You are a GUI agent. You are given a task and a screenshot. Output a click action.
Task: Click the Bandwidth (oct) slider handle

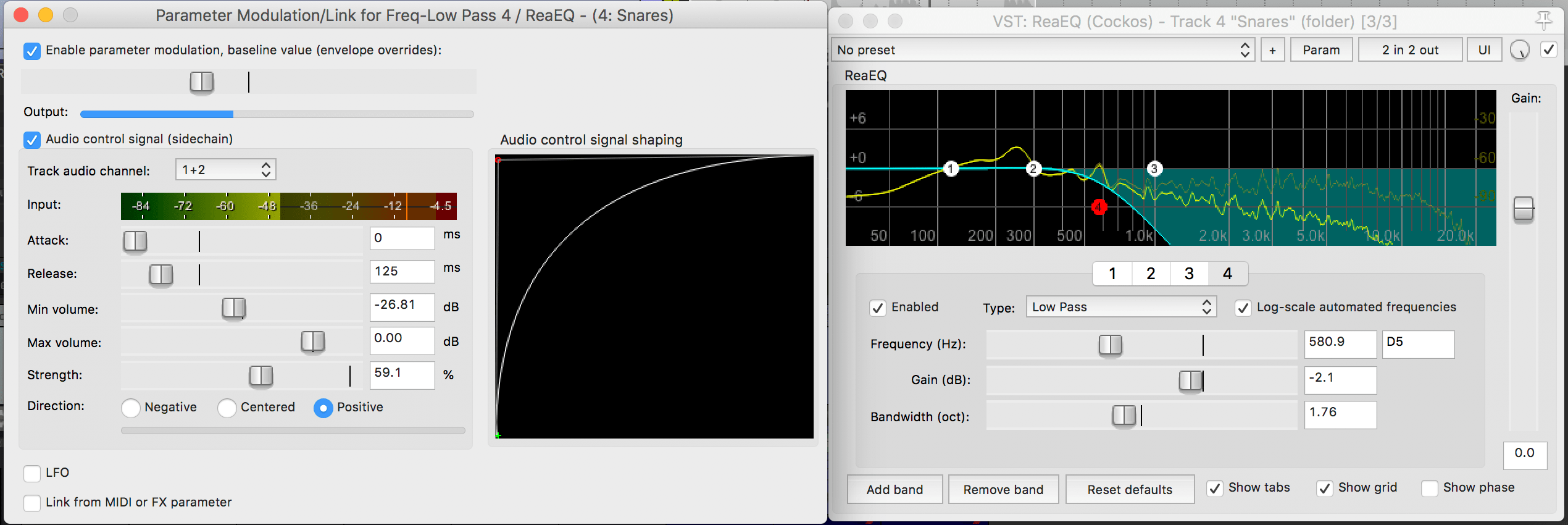click(x=1124, y=415)
